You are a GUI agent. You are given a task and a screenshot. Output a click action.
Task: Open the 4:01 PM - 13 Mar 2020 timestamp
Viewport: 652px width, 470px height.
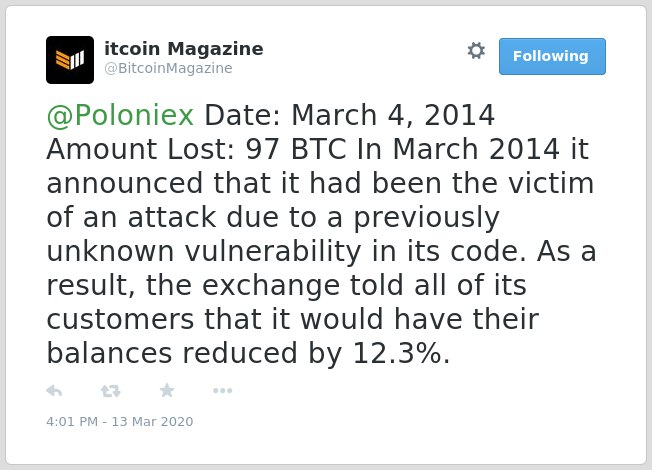[x=120, y=422]
